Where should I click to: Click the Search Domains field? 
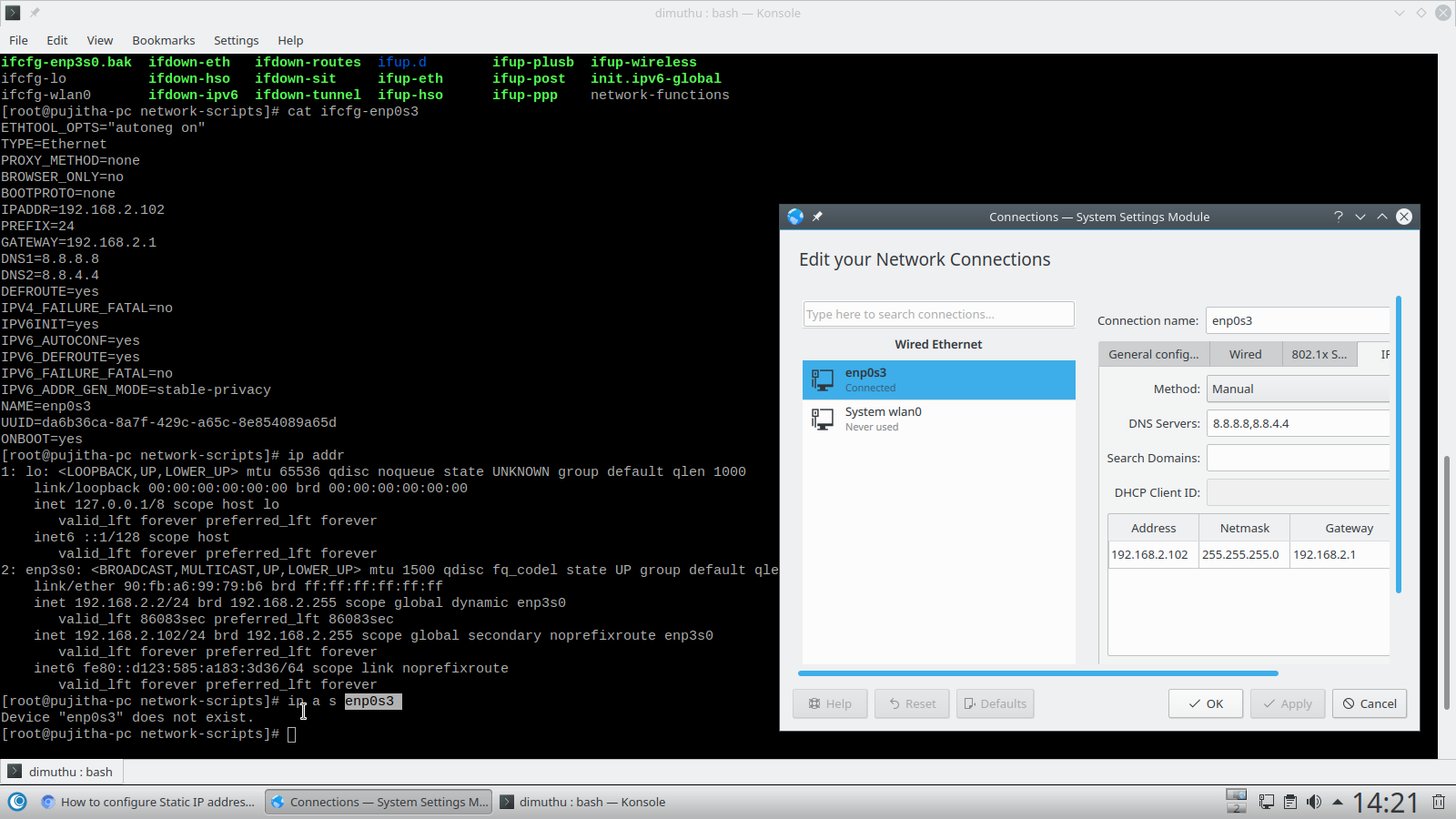1299,458
